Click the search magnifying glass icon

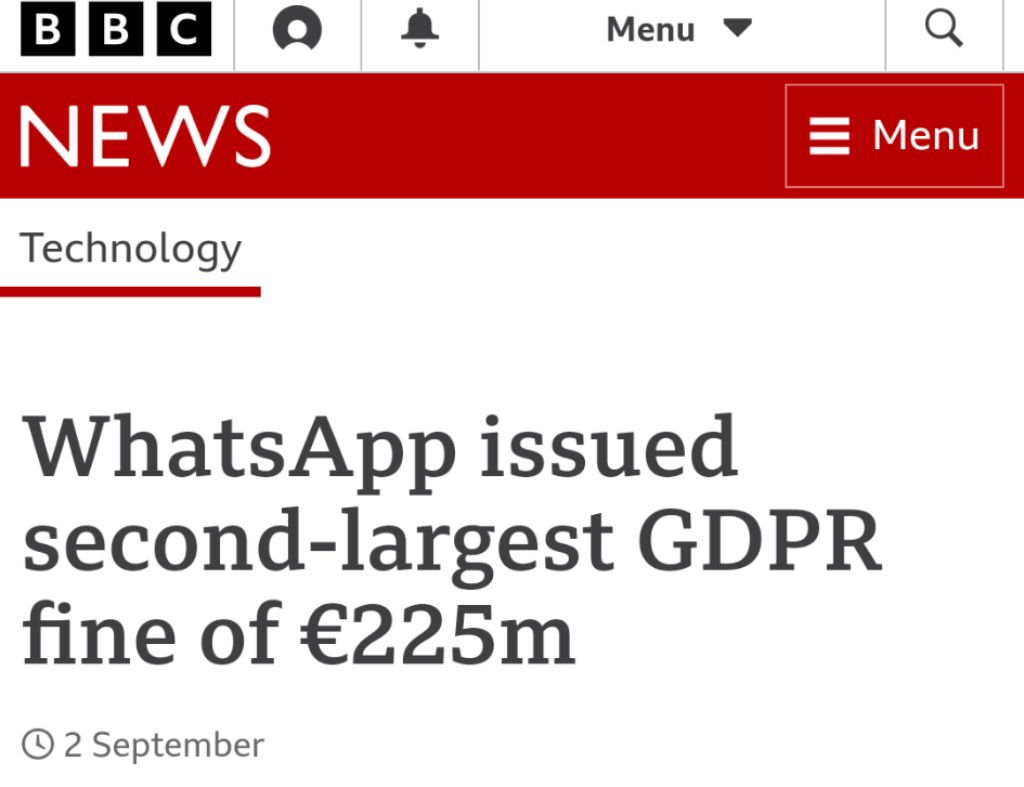[943, 31]
